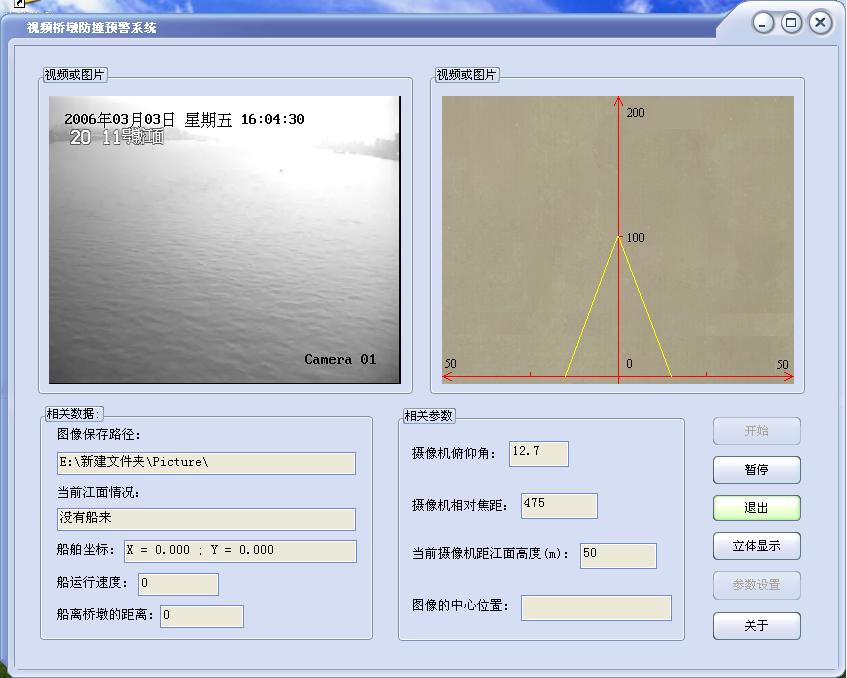Focus the camera height field showing 50
This screenshot has width=847, height=678.
pyautogui.click(x=617, y=555)
